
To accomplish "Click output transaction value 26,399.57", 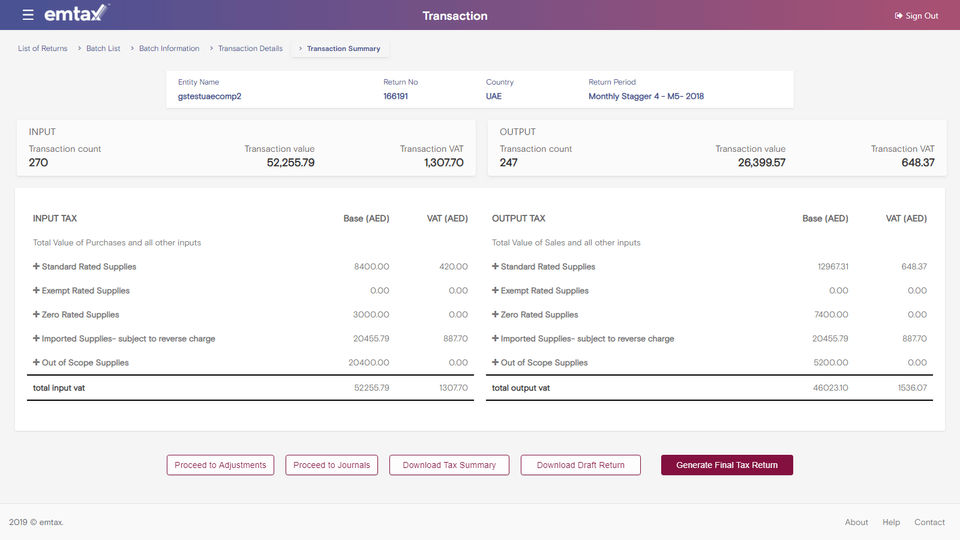I will click(761, 163).
